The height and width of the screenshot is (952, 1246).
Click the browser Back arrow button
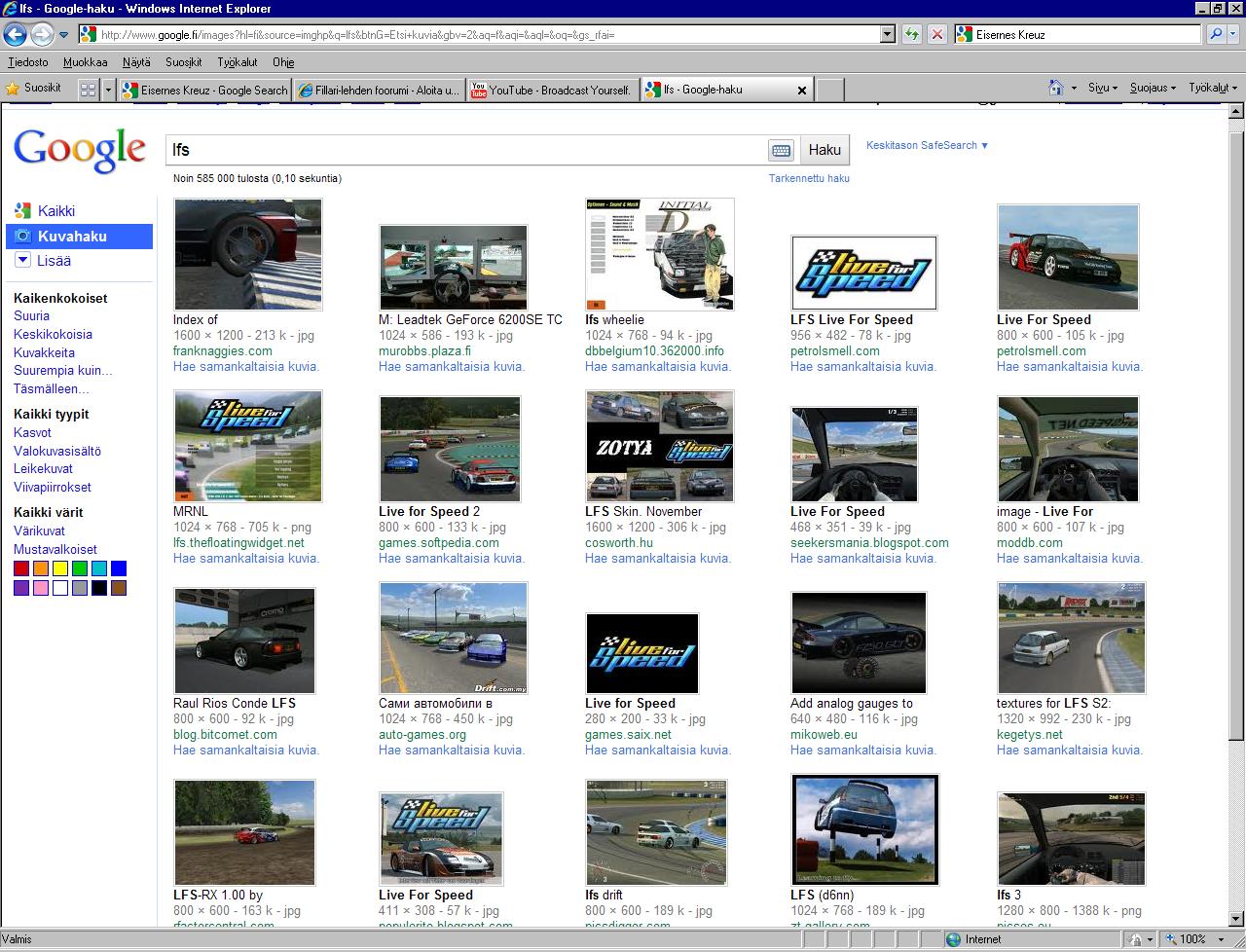[x=15, y=35]
